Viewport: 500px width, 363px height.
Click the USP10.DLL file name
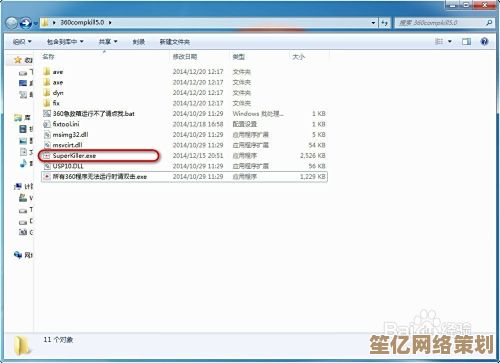(68, 166)
